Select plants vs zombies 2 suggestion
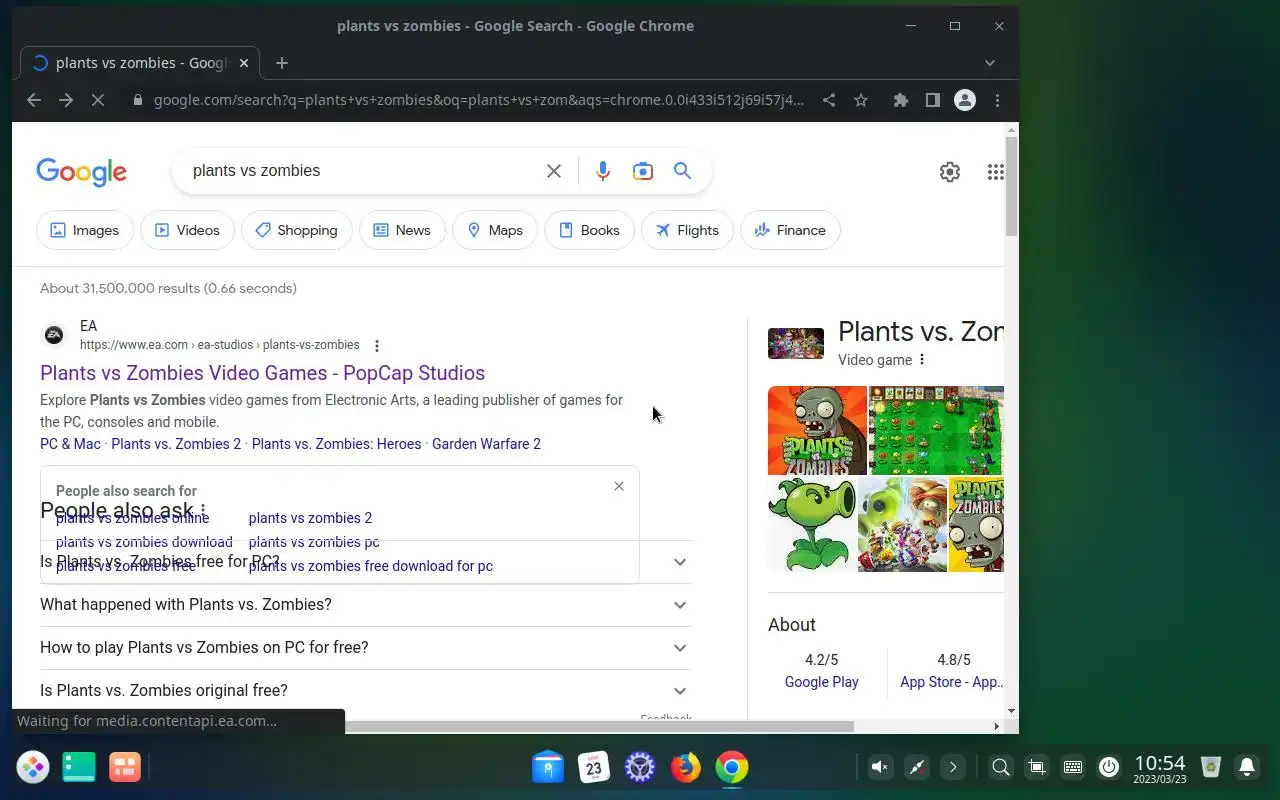The image size is (1280, 800). [310, 518]
